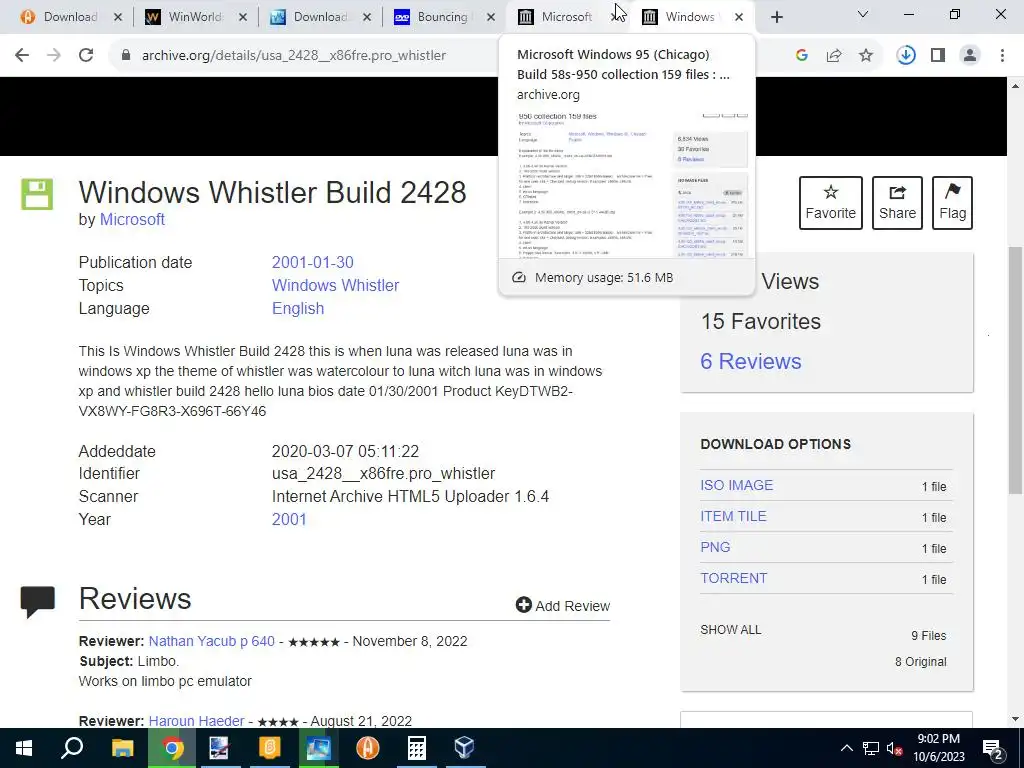Viewport: 1024px width, 768px height.
Task: Click the forward navigation arrow
Action: [x=54, y=55]
